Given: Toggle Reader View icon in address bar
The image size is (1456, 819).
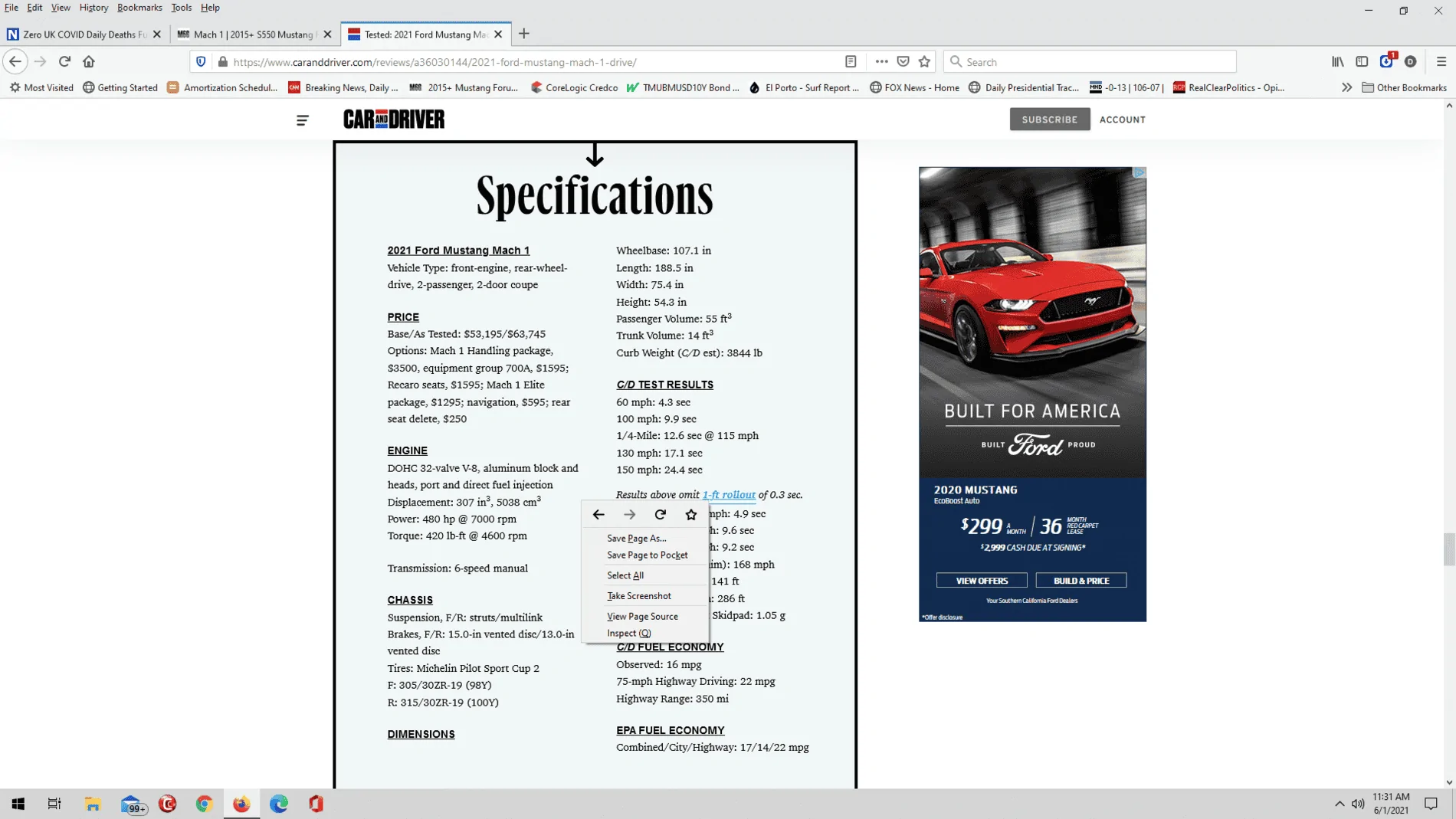Looking at the screenshot, I should point(851,61).
